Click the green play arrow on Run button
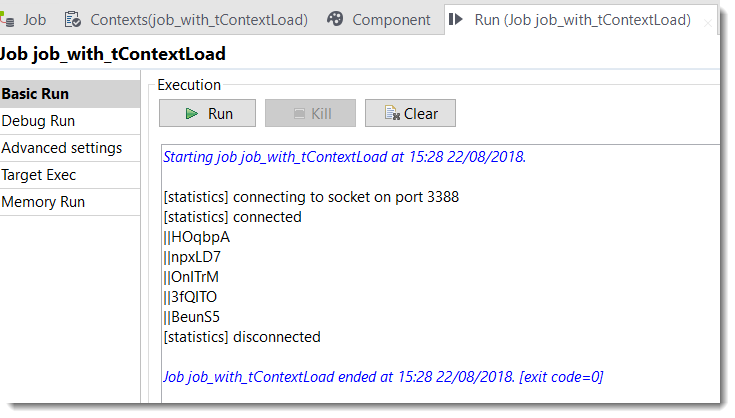 click(191, 114)
